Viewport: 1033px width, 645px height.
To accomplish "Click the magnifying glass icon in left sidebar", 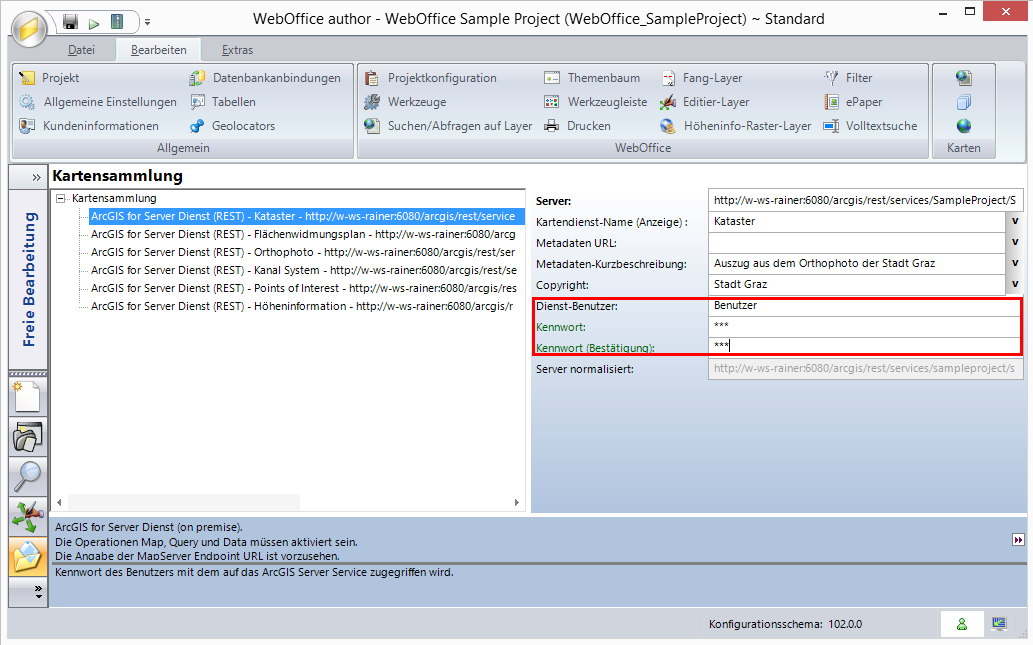I will pyautogui.click(x=28, y=477).
